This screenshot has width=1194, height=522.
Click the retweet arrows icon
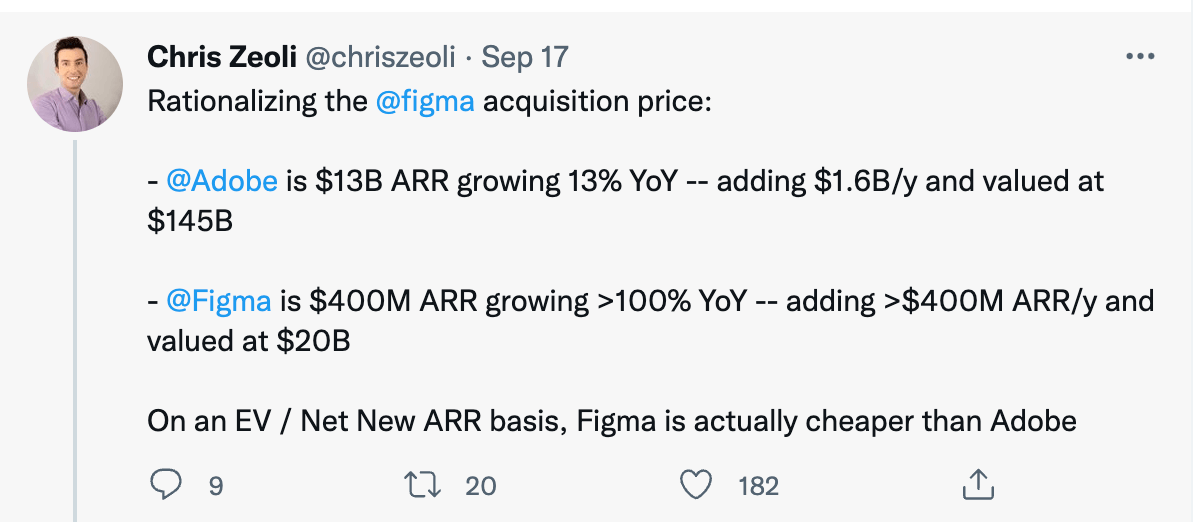[x=426, y=486]
